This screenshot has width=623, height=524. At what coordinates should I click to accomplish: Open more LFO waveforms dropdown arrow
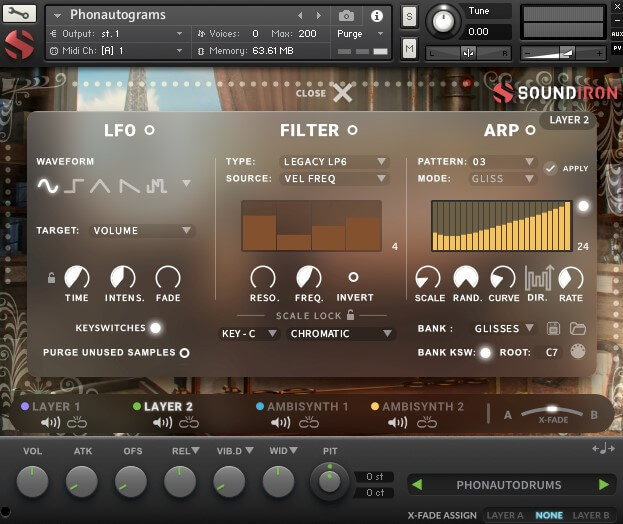coord(186,183)
